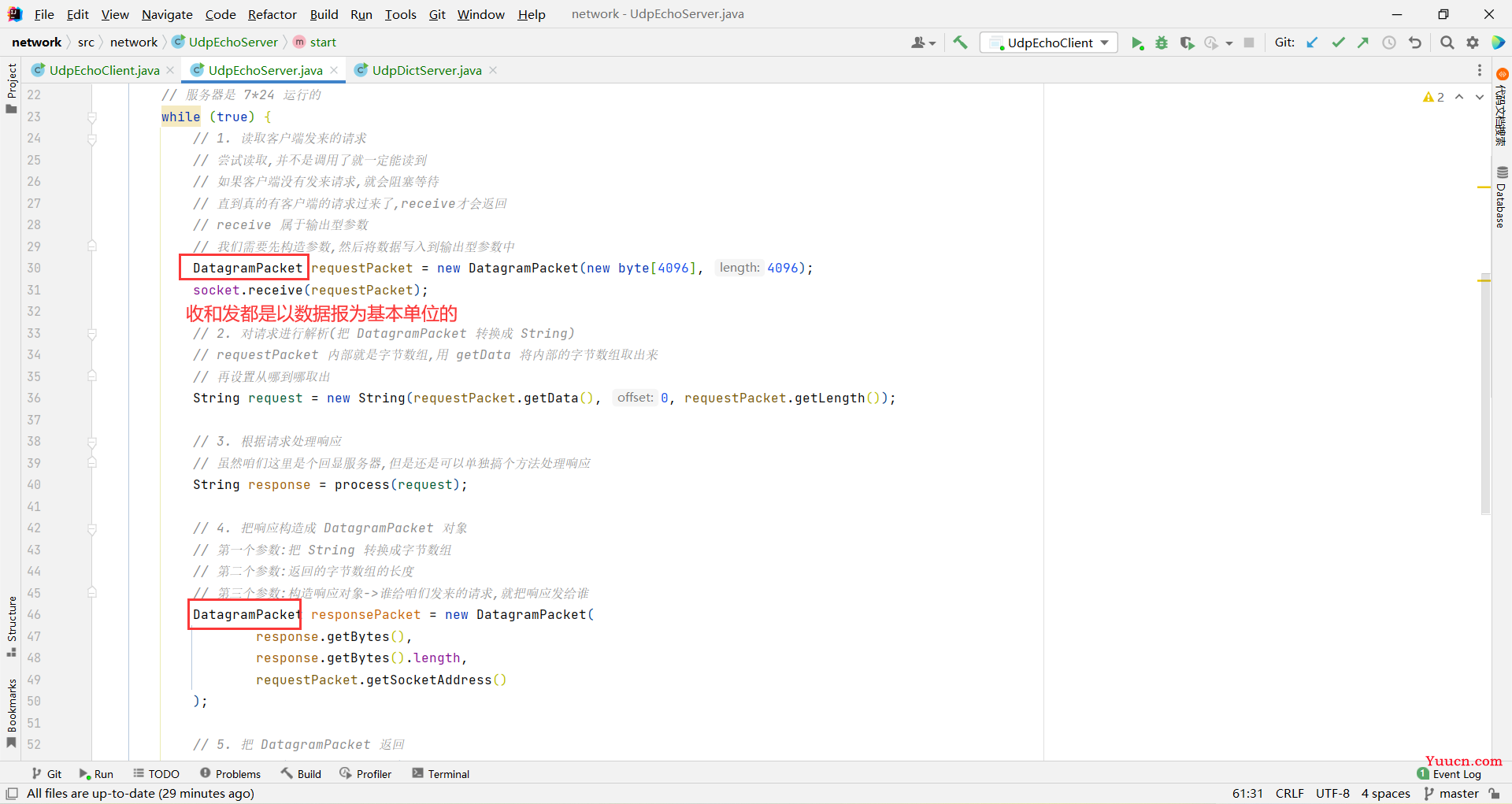Open user account icon in toolbar
The height and width of the screenshot is (804, 1512).
(x=923, y=43)
